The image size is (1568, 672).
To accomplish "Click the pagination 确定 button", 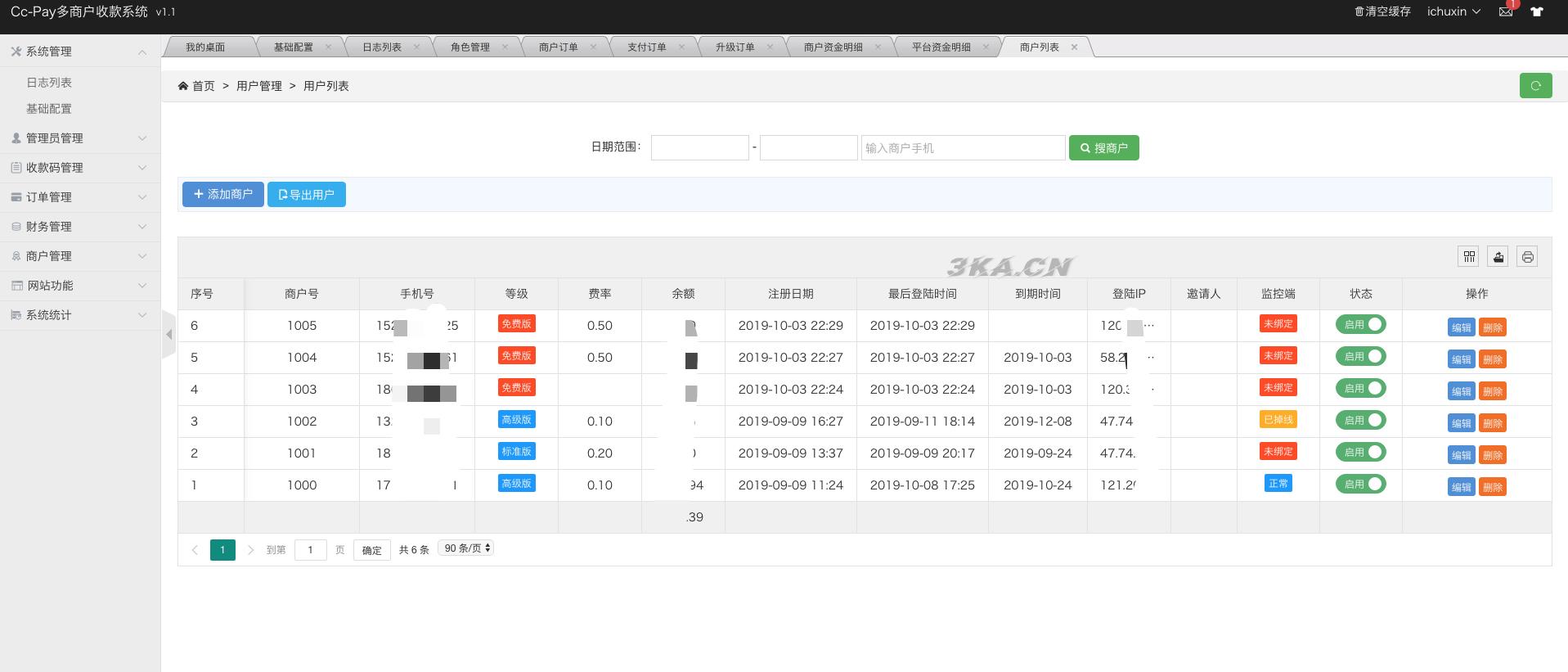I will pyautogui.click(x=372, y=550).
